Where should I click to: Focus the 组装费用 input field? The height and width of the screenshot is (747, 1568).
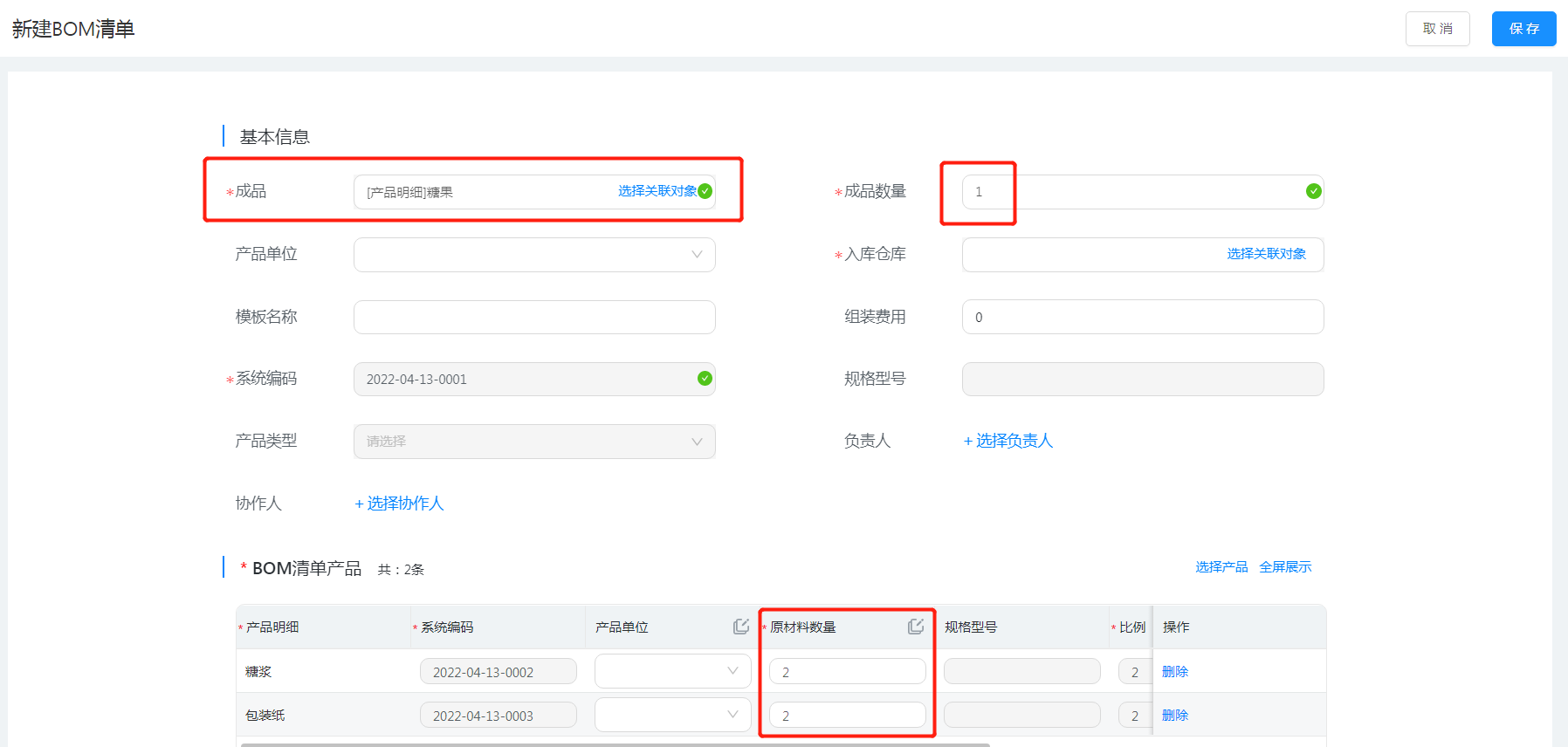tap(1143, 317)
